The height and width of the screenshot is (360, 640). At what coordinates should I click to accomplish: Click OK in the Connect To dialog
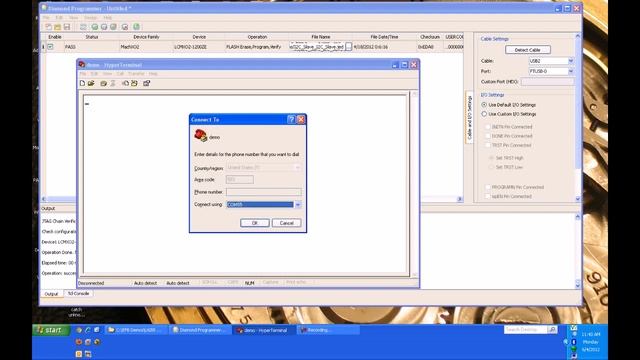255,223
